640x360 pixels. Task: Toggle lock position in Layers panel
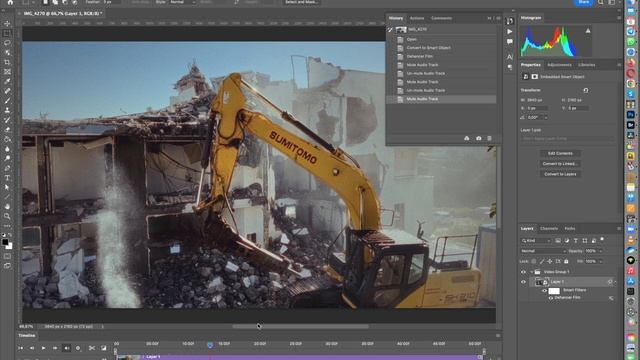[550, 261]
